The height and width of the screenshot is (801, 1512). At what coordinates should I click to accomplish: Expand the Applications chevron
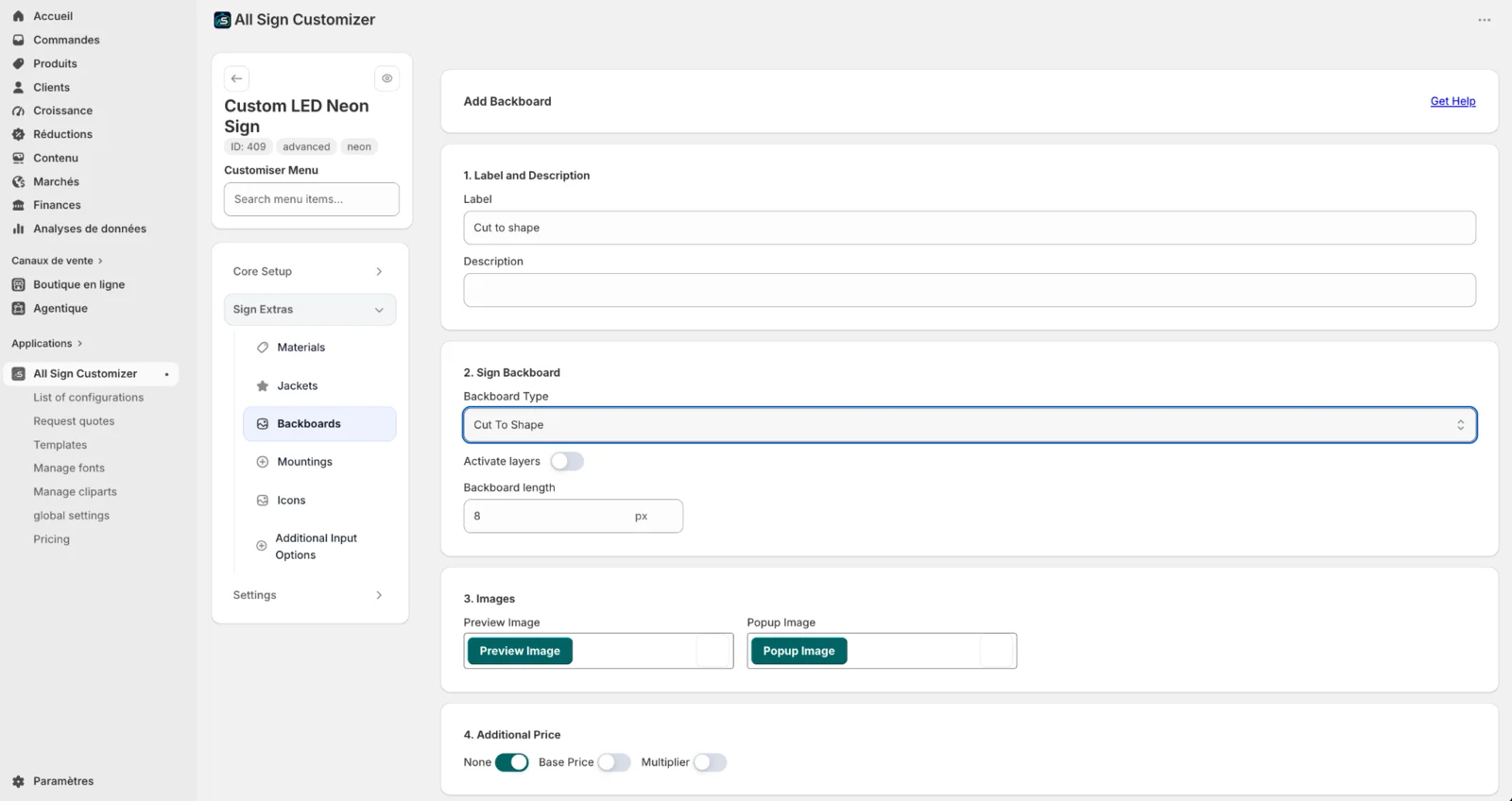point(79,344)
